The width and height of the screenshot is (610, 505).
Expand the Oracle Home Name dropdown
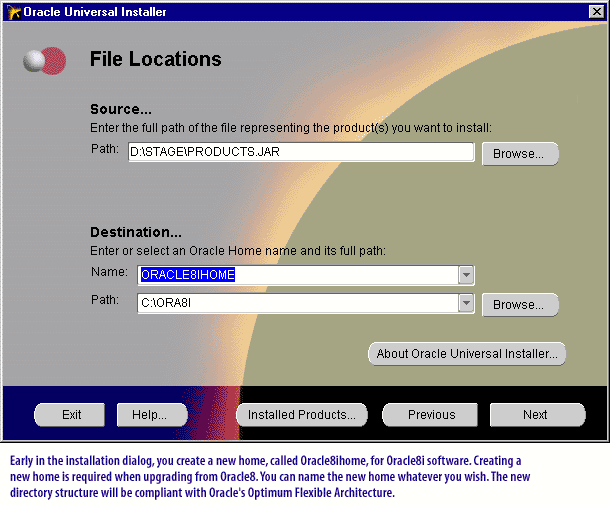point(466,275)
